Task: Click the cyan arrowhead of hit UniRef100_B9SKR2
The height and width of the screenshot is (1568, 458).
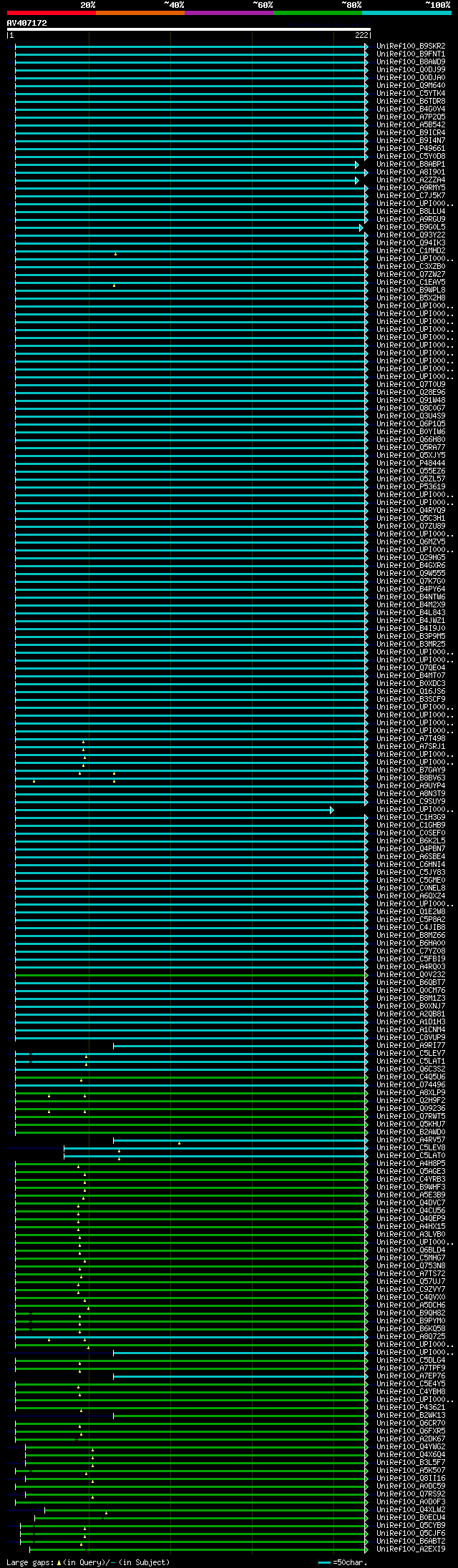Action: 366,46
